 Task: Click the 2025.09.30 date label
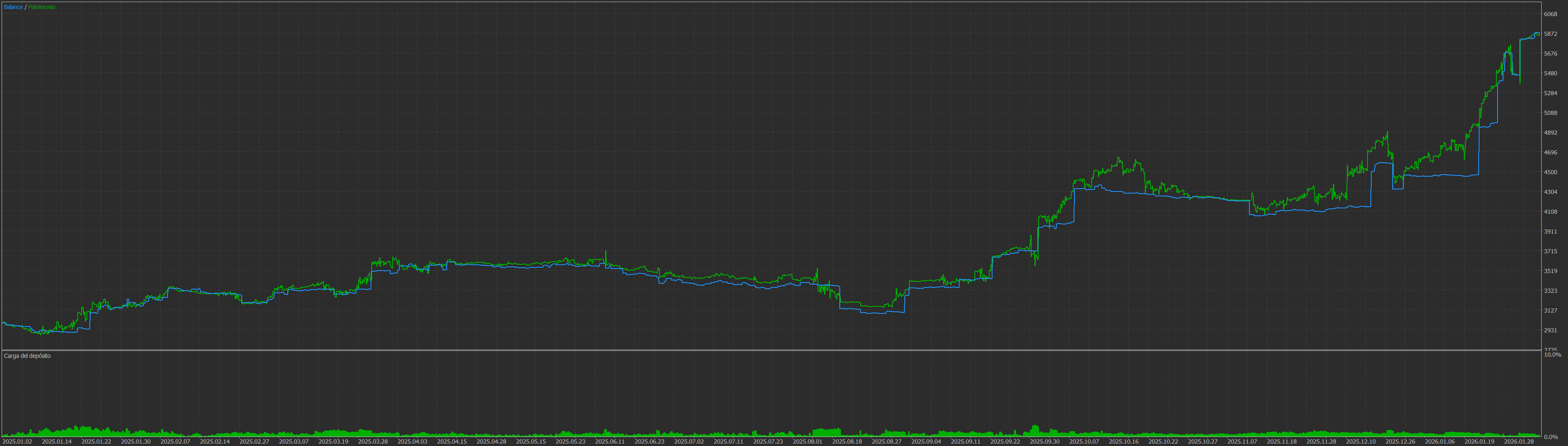[x=1044, y=442]
